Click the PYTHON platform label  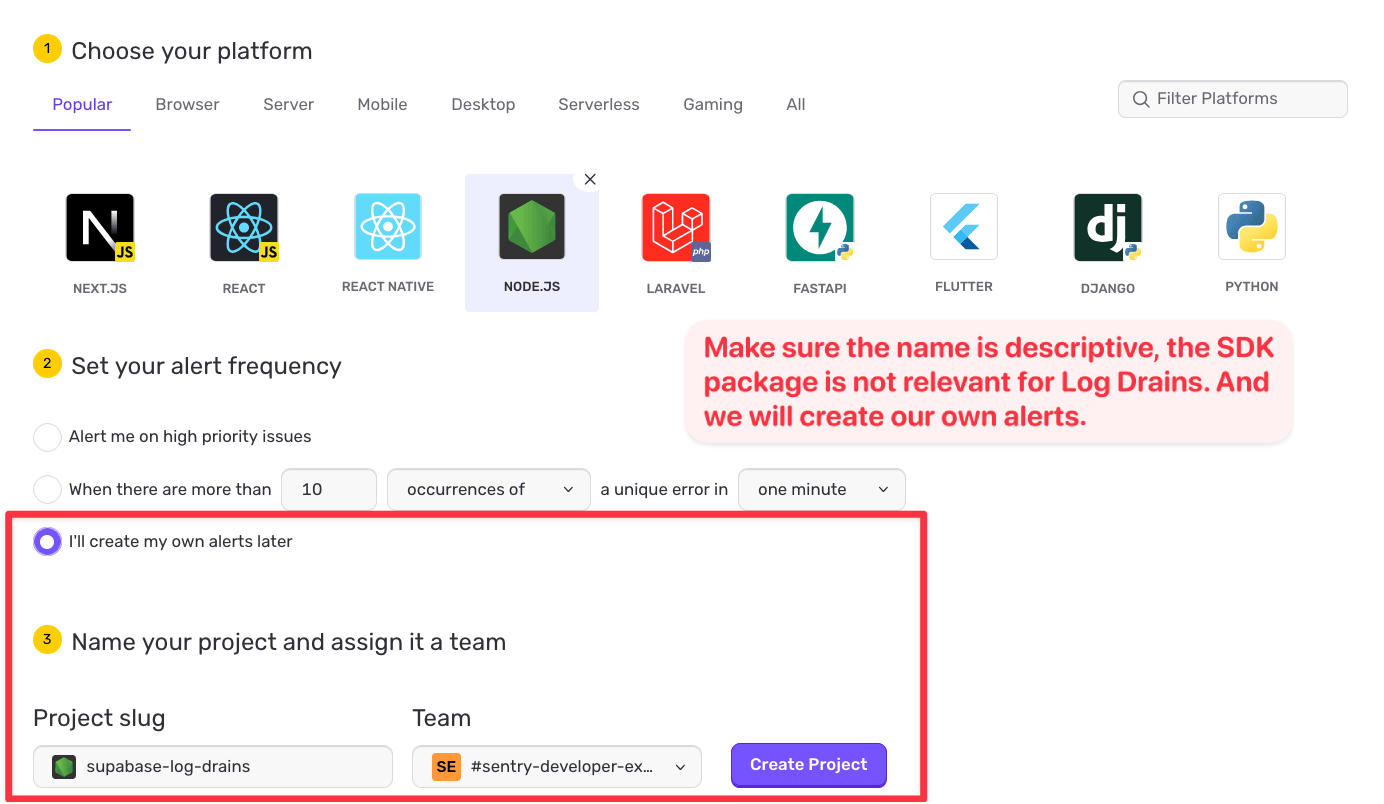point(1252,287)
